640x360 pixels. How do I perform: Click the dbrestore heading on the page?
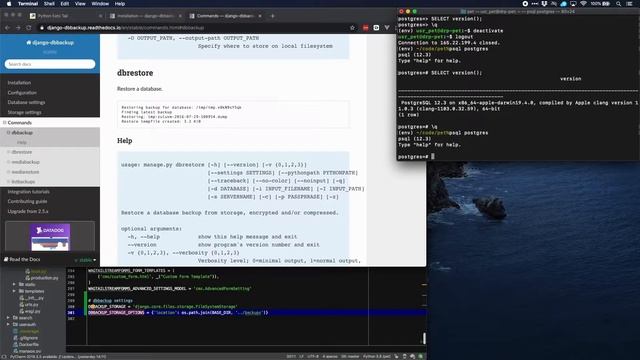[x=135, y=73]
